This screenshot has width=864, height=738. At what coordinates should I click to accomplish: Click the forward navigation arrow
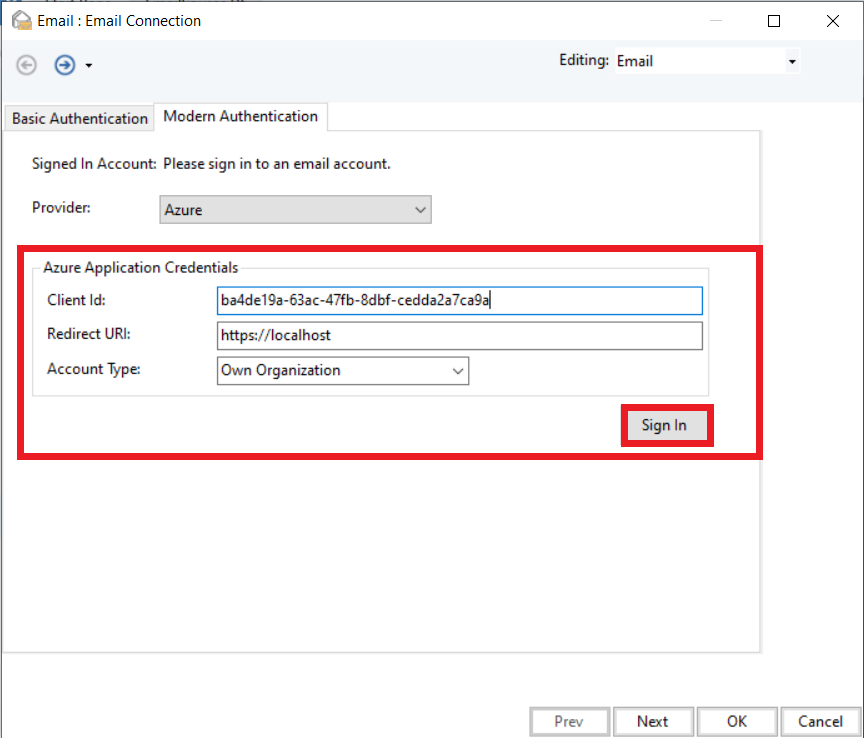pos(65,65)
